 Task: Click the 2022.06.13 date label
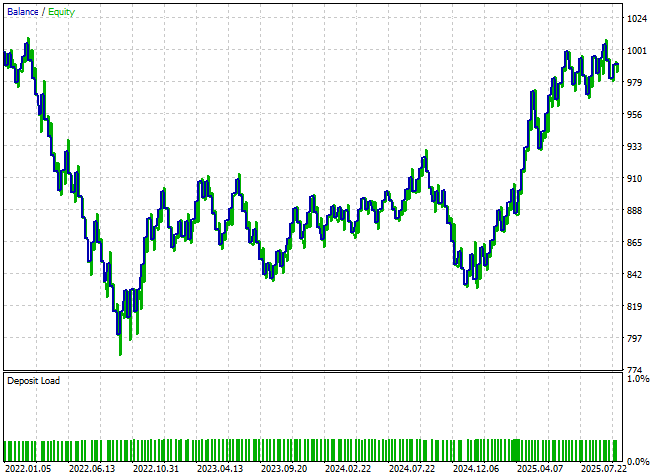[x=92, y=469]
